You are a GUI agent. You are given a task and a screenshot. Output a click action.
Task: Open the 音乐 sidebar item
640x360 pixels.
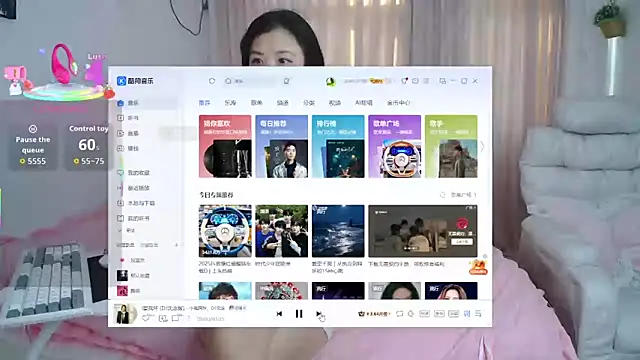click(147, 103)
